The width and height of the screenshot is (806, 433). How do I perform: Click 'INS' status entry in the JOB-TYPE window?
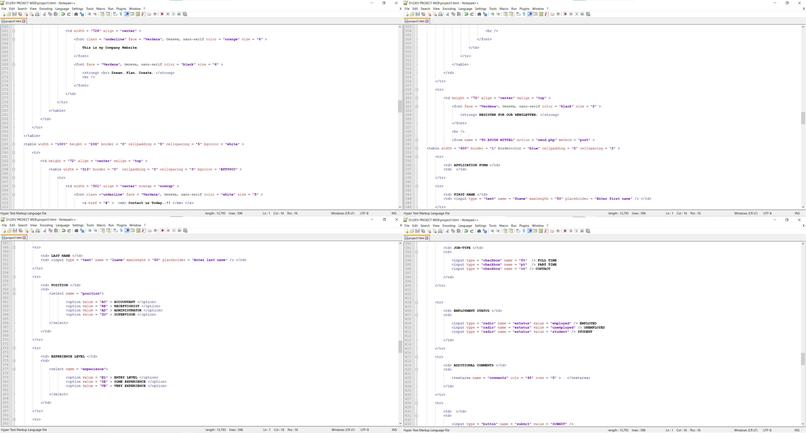coord(797,429)
